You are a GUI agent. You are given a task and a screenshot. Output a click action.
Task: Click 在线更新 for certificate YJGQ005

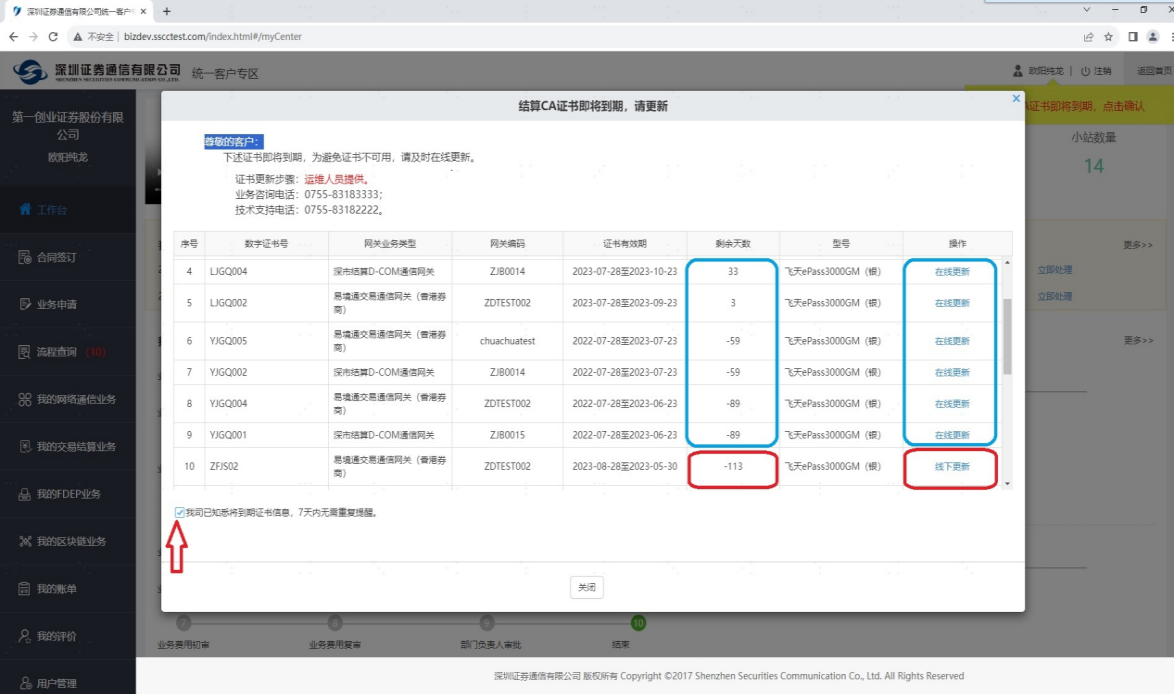click(x=952, y=341)
